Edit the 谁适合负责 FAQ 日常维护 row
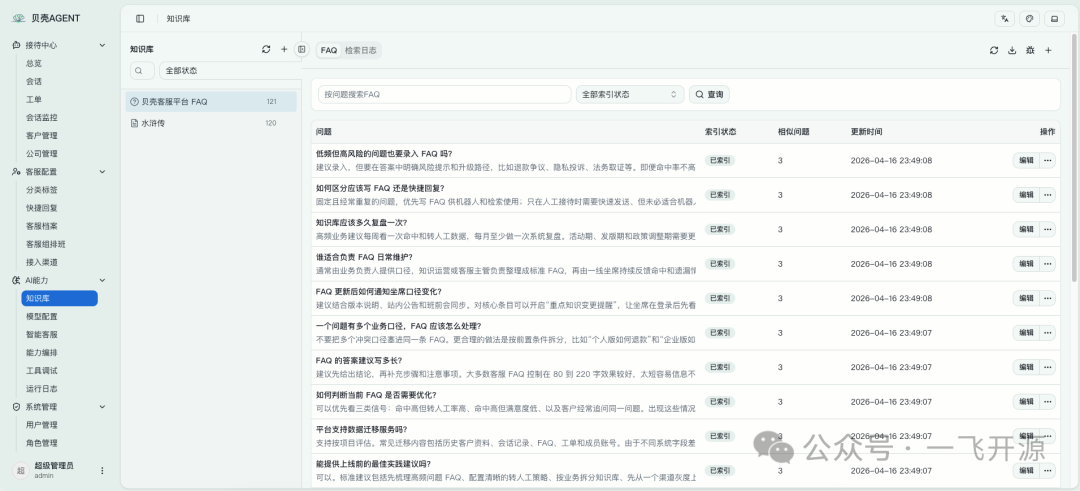Screen dimensions: 1080x491 point(1026,264)
